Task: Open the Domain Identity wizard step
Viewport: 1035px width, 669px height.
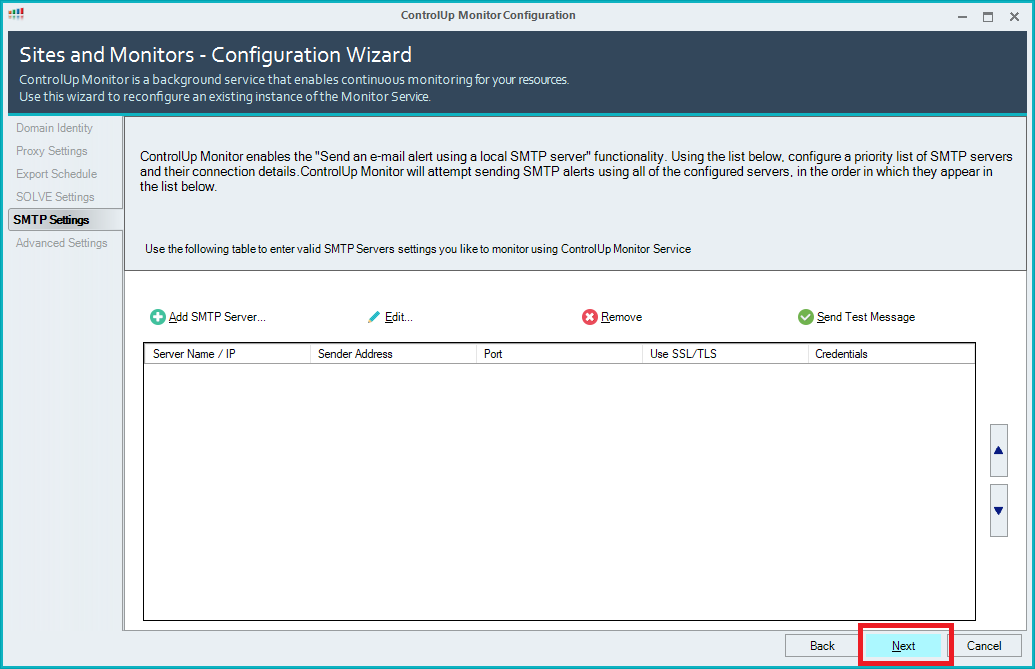Action: [x=54, y=128]
